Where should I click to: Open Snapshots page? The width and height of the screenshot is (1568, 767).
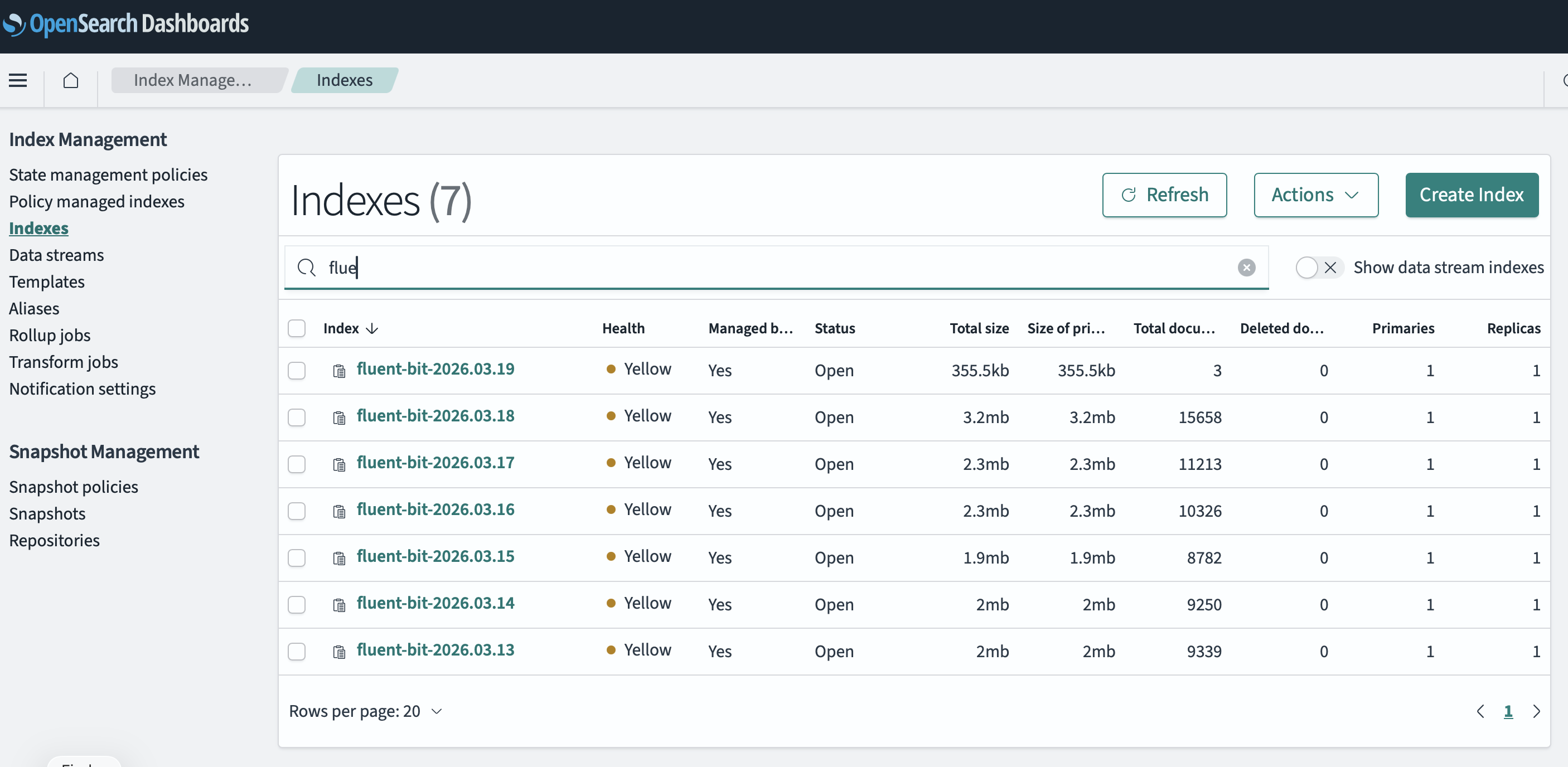coord(47,513)
